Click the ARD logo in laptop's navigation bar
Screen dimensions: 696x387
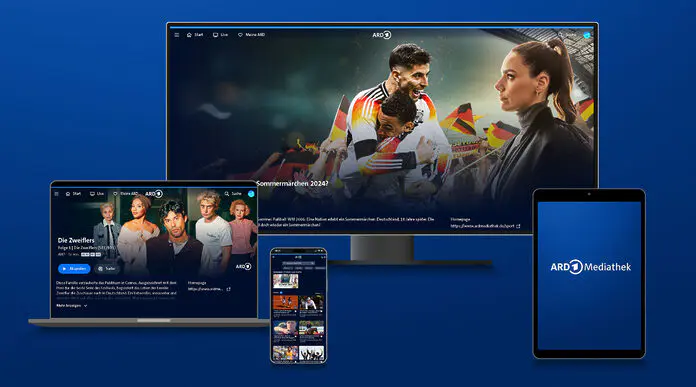(x=154, y=194)
